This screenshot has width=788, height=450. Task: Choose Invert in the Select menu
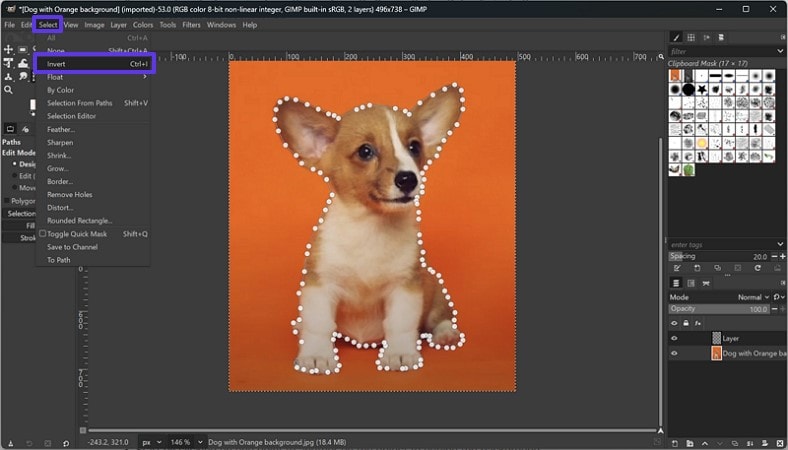pos(93,64)
